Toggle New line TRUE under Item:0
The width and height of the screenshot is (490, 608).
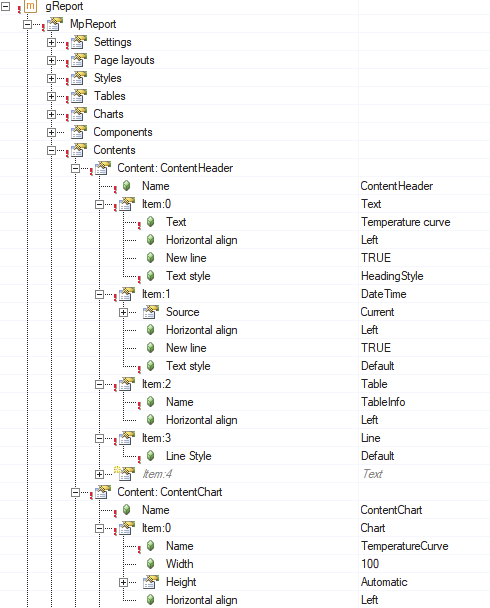[x=376, y=258]
